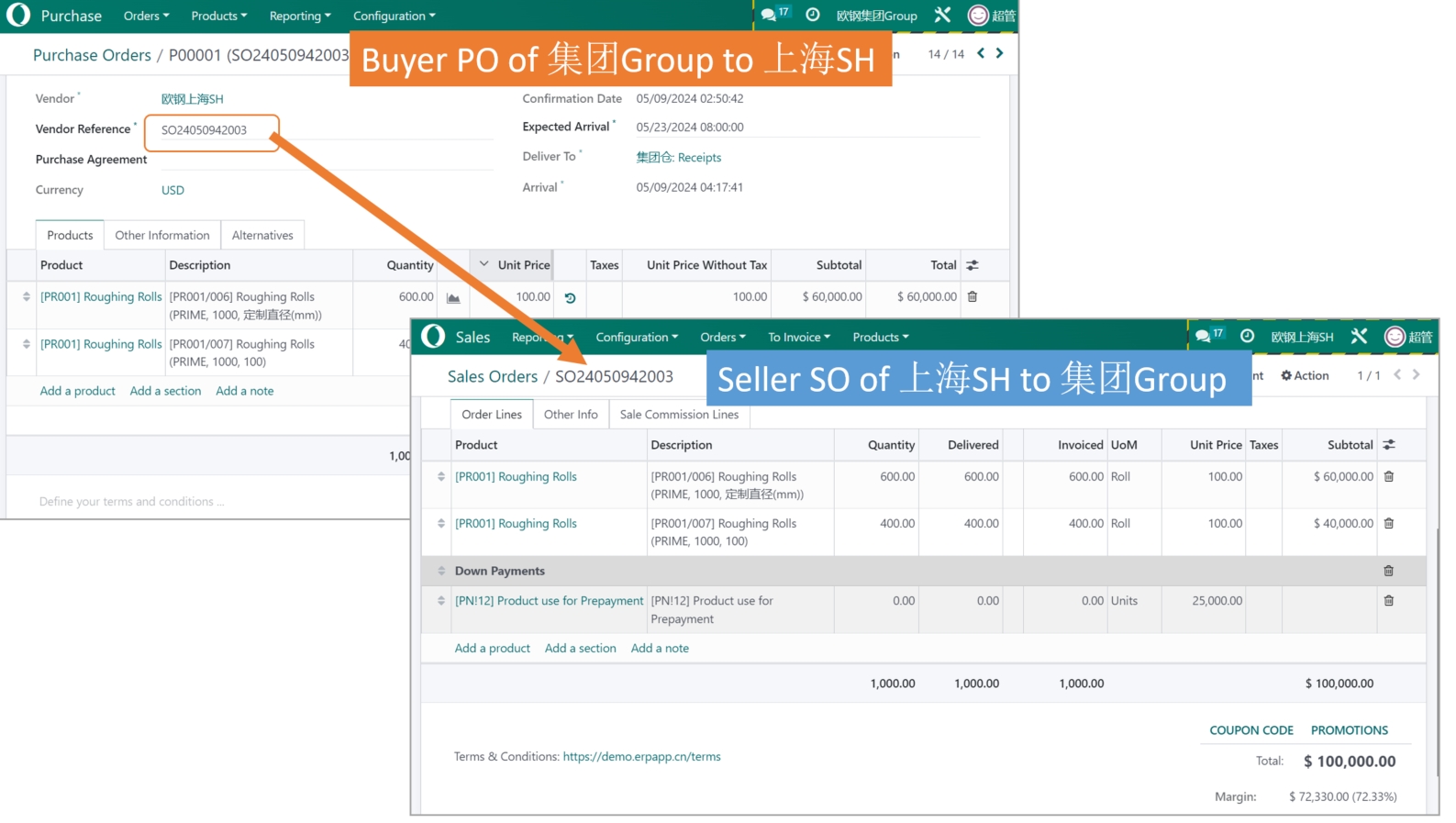Toggle optional columns in Sales order lines
This screenshot has height=823, width=1456.
1389,445
